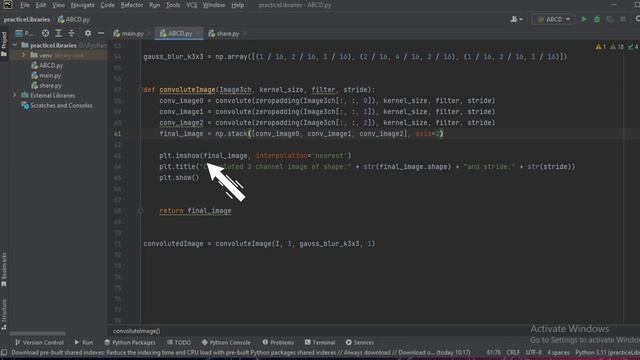Expand the venv folder
Screen dimensions: 640x360
(x=24, y=55)
